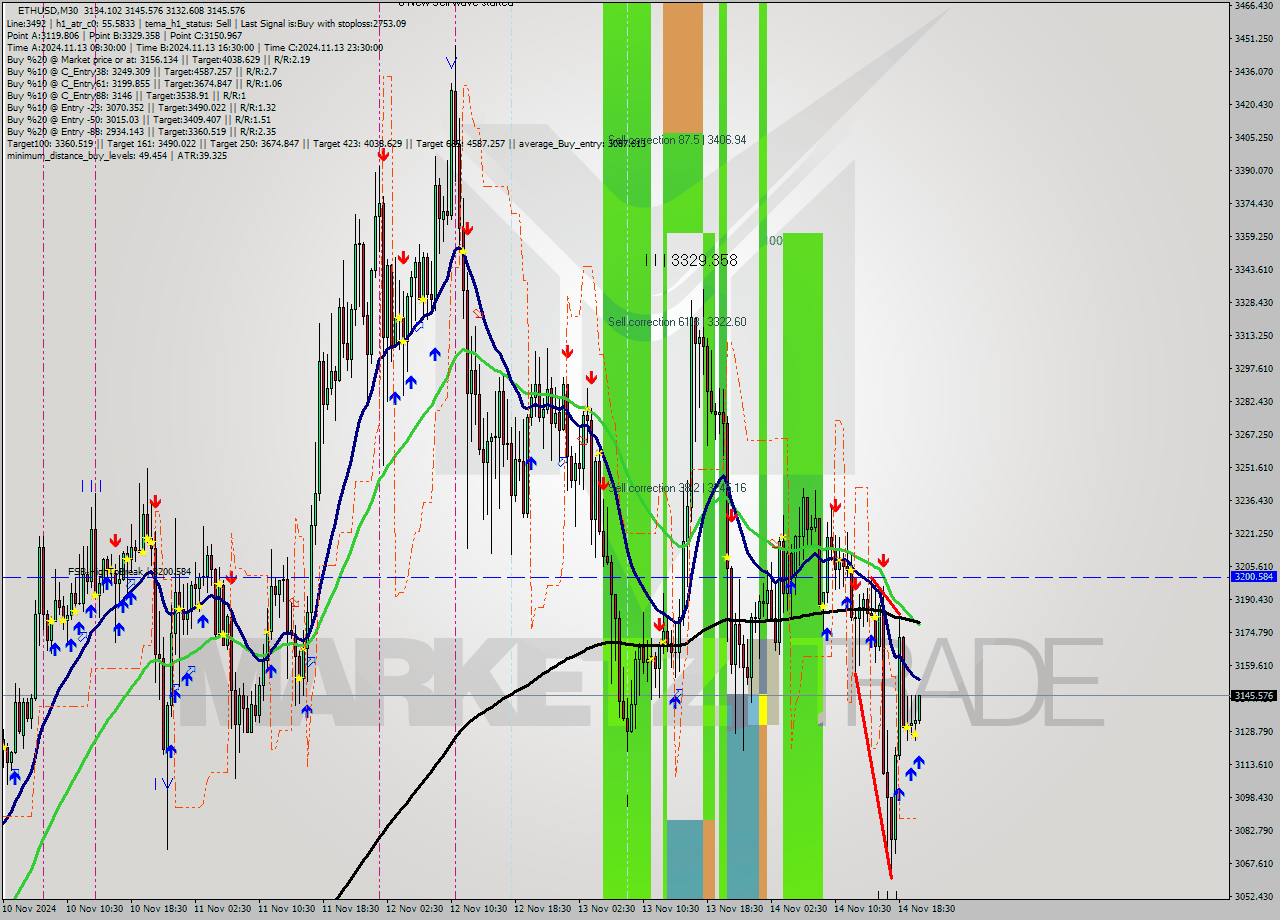Click the ETHUSD,M30 symbol title
The width and height of the screenshot is (1280, 920).
50,10
